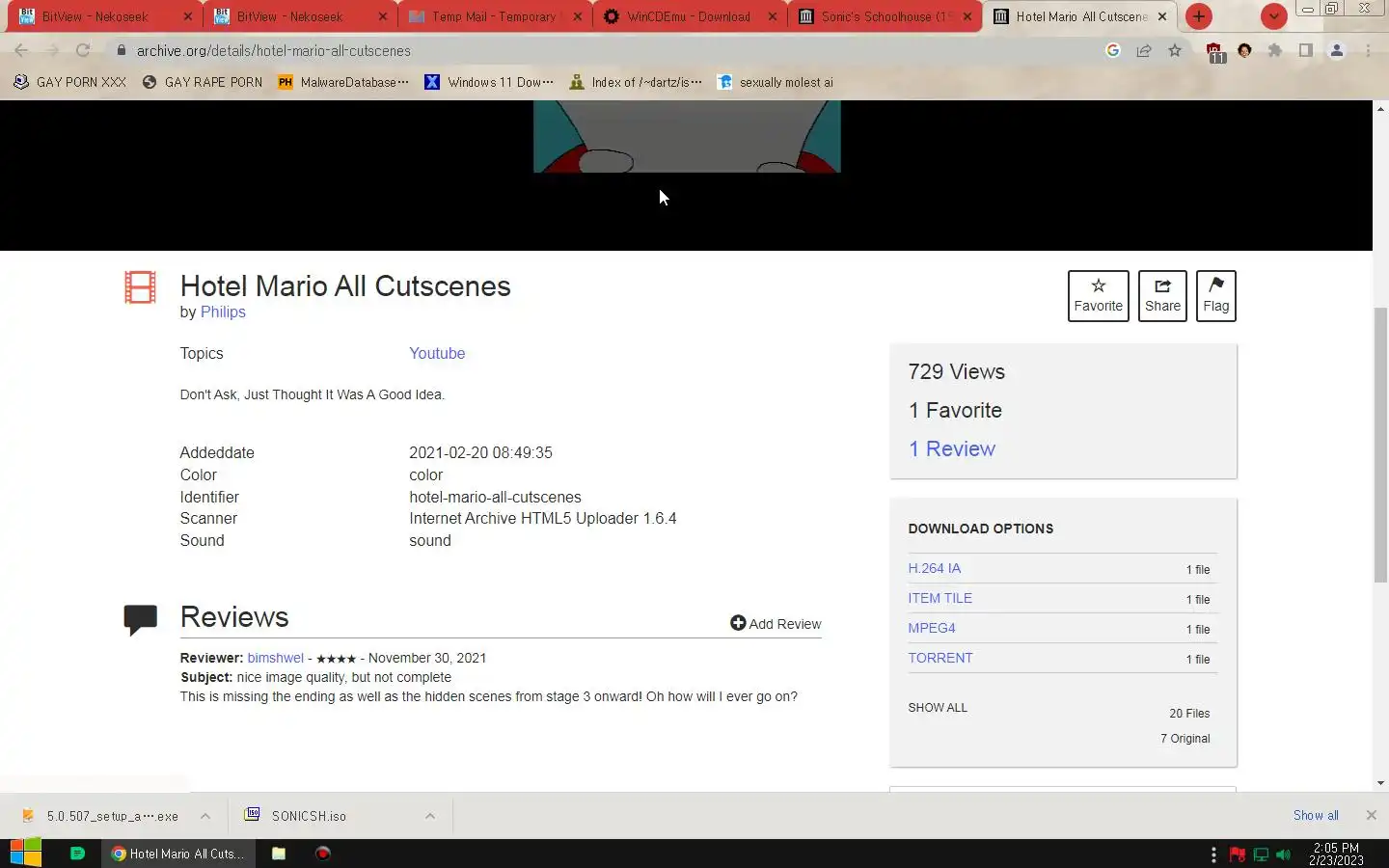Switch to the Temp Mail tab

pyautogui.click(x=495, y=16)
